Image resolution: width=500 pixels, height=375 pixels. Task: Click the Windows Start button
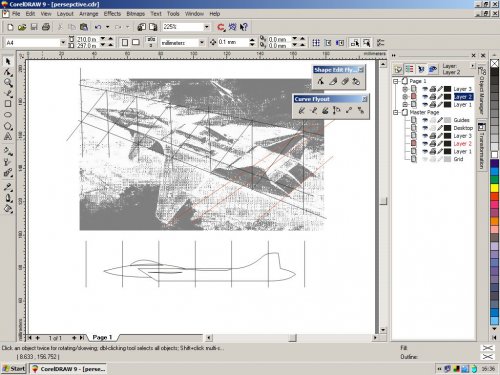14,369
